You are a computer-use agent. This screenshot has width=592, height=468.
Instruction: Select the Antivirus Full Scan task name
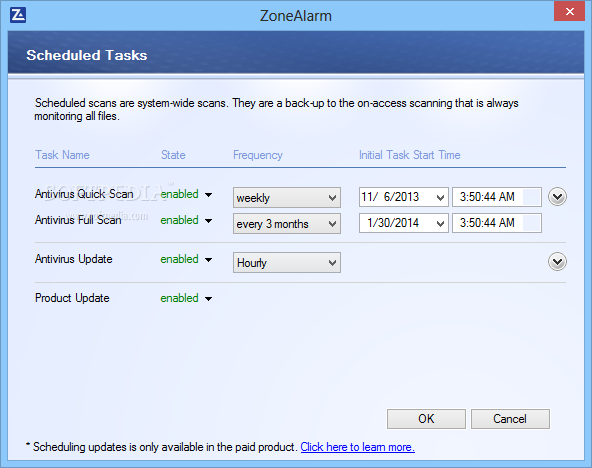pos(78,220)
